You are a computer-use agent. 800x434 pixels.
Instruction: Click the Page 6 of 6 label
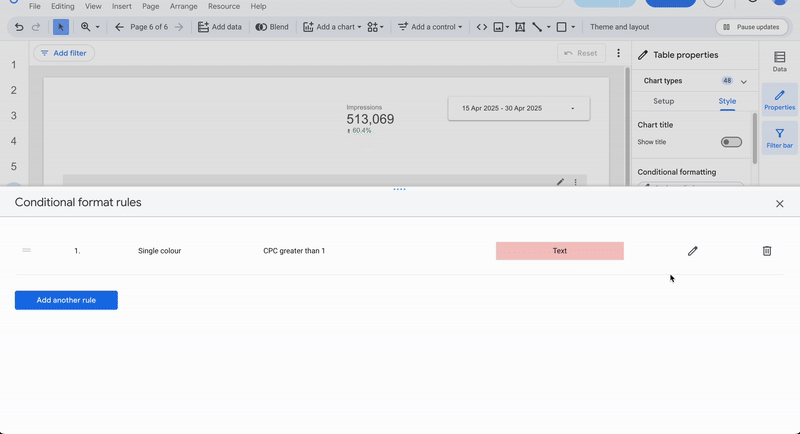click(x=149, y=27)
